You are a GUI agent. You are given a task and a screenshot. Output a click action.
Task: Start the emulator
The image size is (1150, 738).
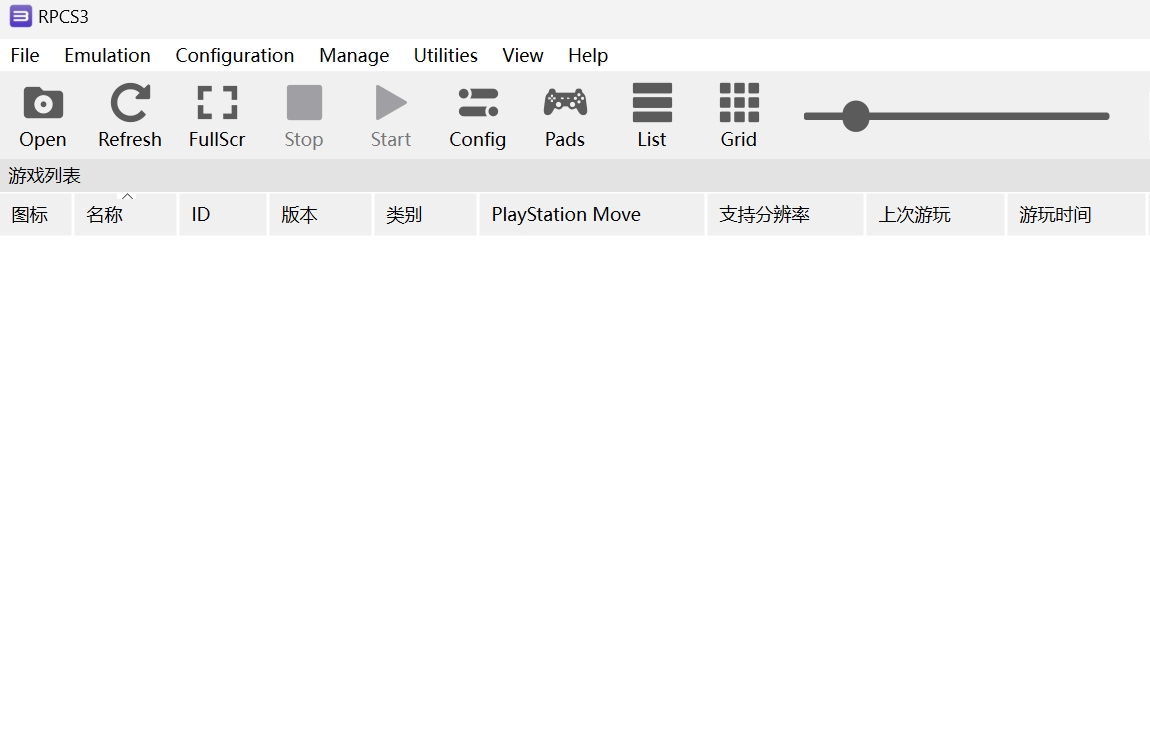(390, 115)
